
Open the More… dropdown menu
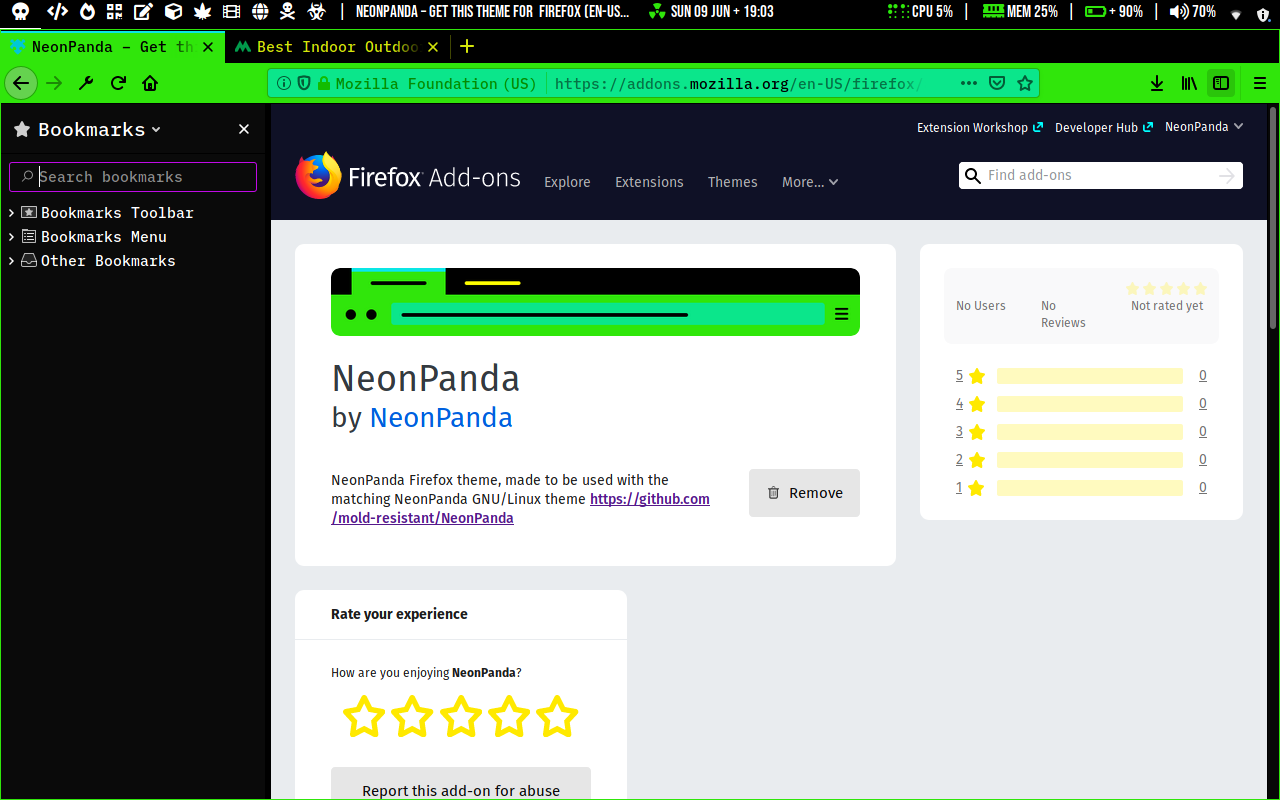810,182
